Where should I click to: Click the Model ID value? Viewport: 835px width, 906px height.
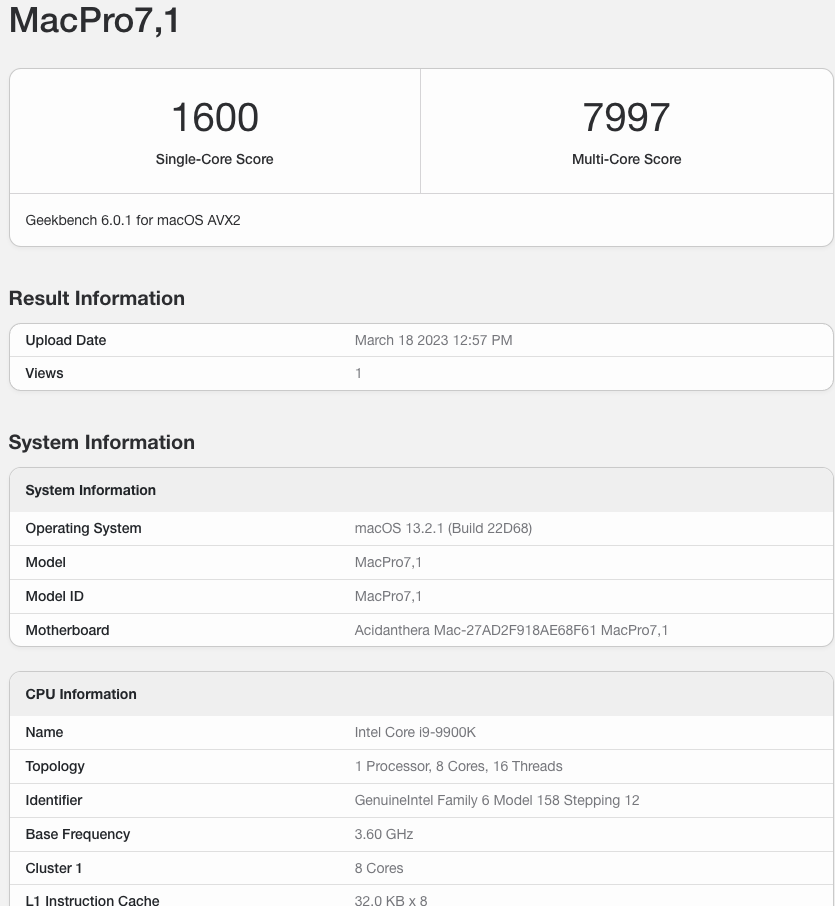coord(388,596)
